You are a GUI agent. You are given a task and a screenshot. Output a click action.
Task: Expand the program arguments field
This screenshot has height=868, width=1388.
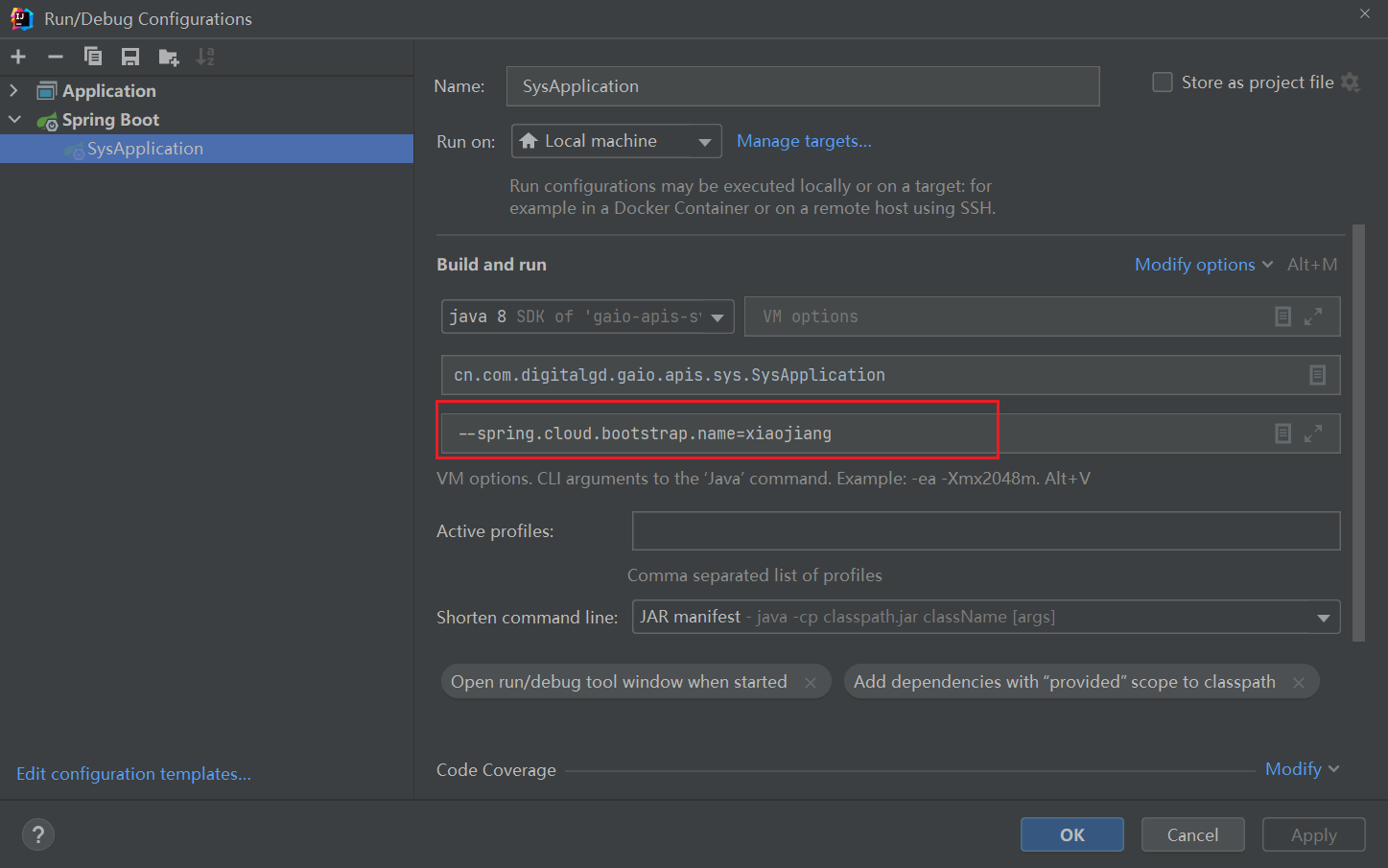[x=1313, y=434]
